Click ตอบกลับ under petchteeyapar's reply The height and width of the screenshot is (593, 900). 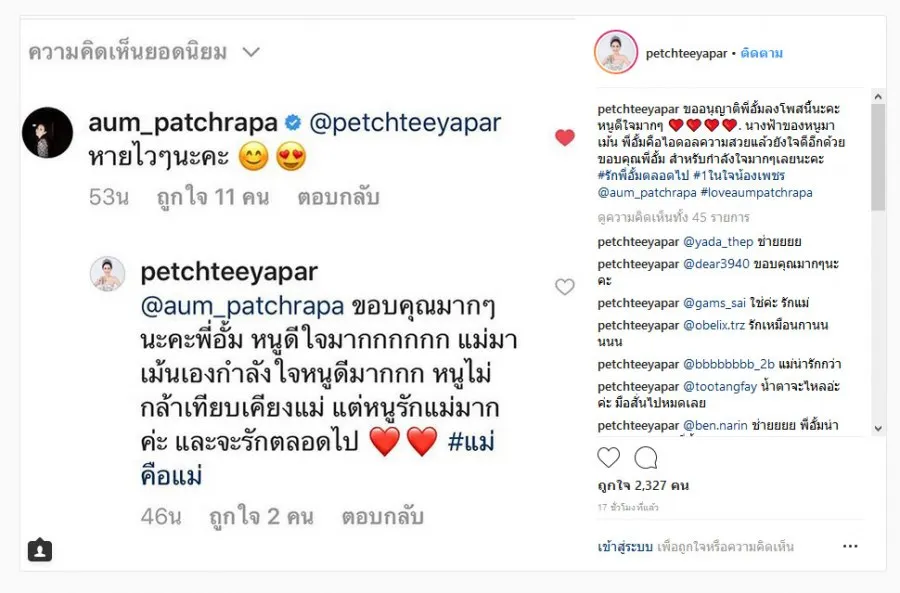coord(382,516)
